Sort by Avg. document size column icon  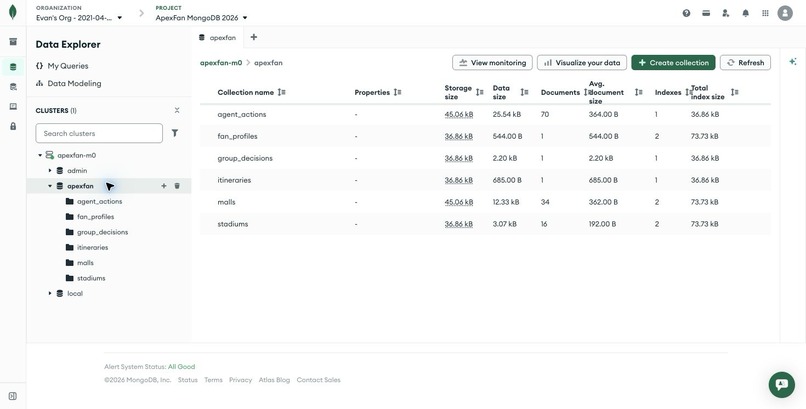[638, 92]
